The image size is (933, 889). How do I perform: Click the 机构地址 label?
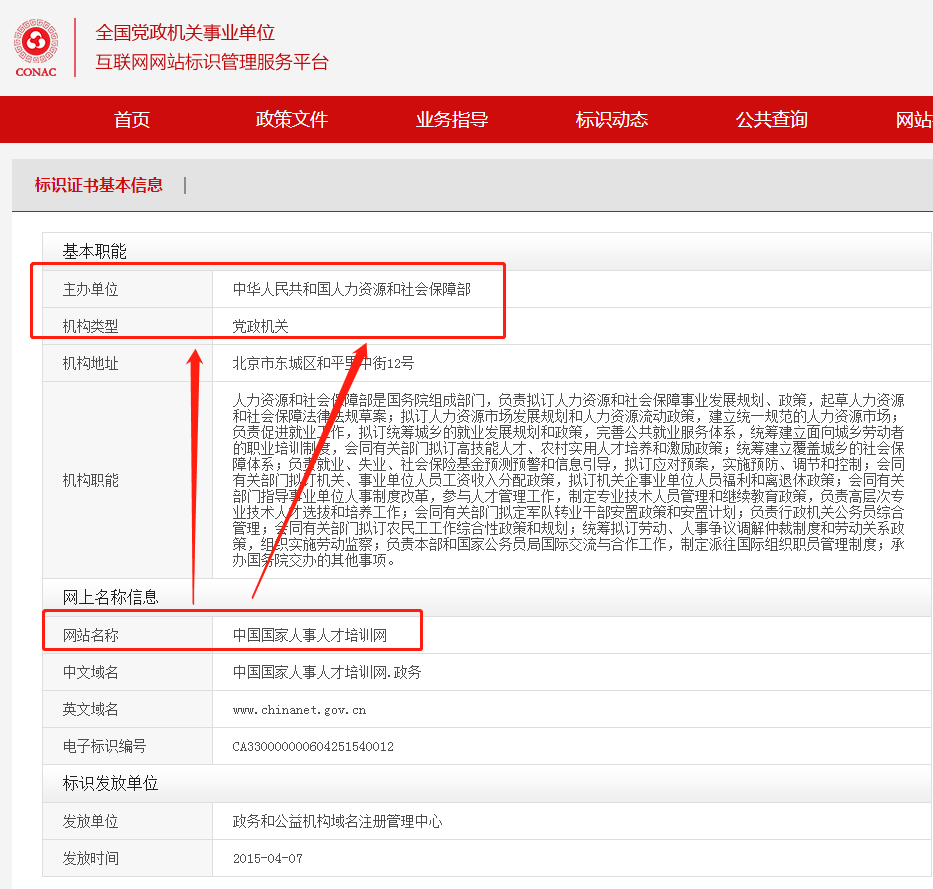click(90, 363)
